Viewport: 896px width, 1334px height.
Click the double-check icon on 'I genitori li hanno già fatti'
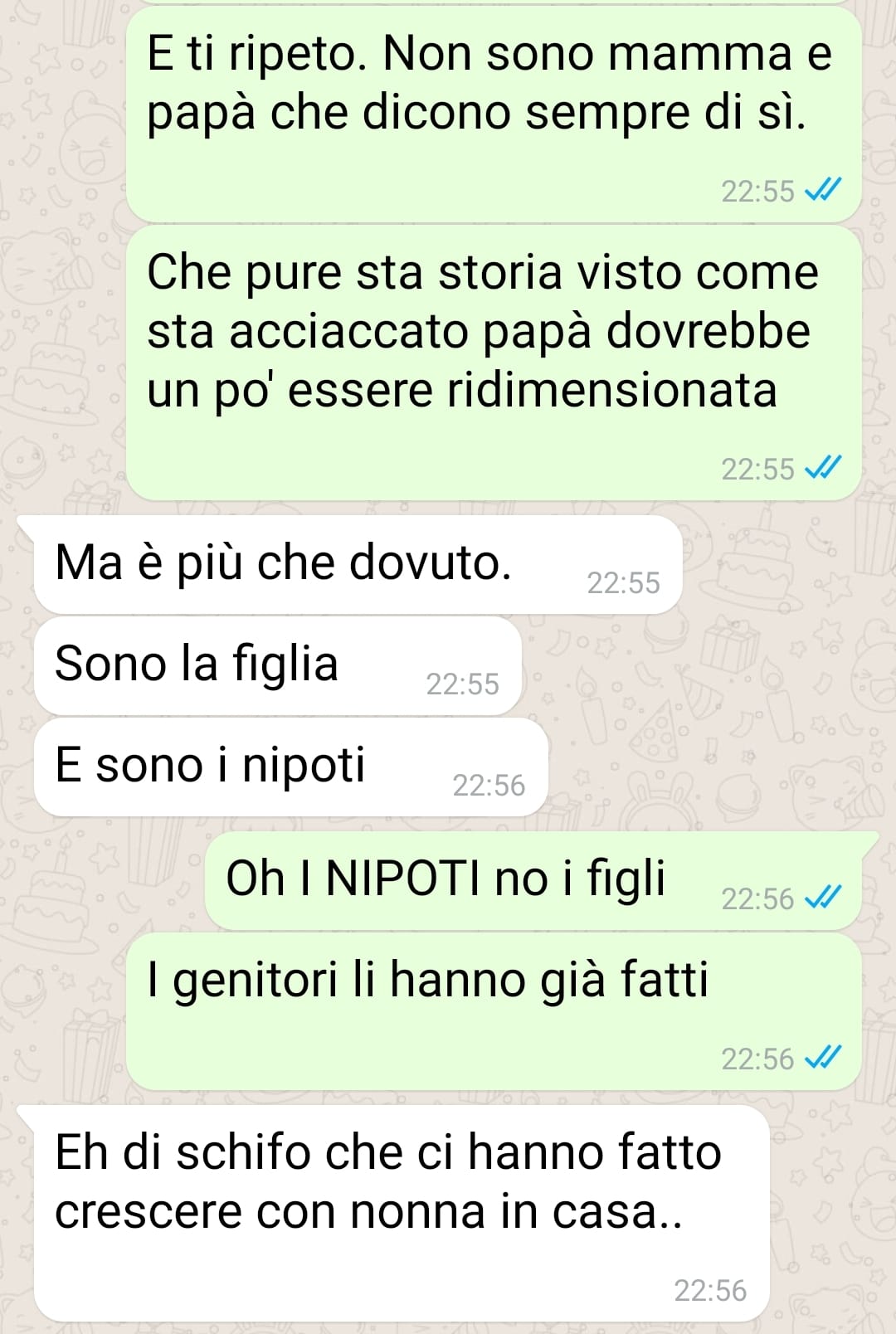click(823, 1058)
